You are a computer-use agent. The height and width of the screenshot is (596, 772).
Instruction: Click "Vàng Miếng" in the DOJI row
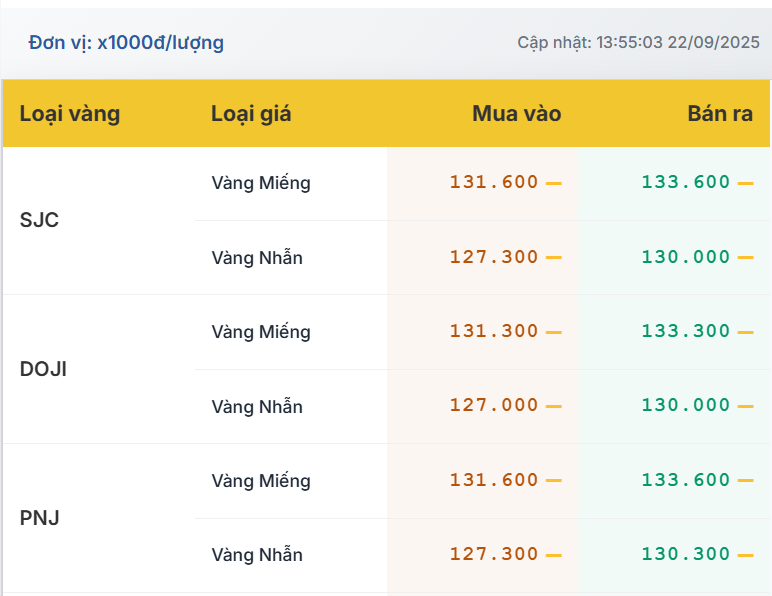(x=261, y=332)
